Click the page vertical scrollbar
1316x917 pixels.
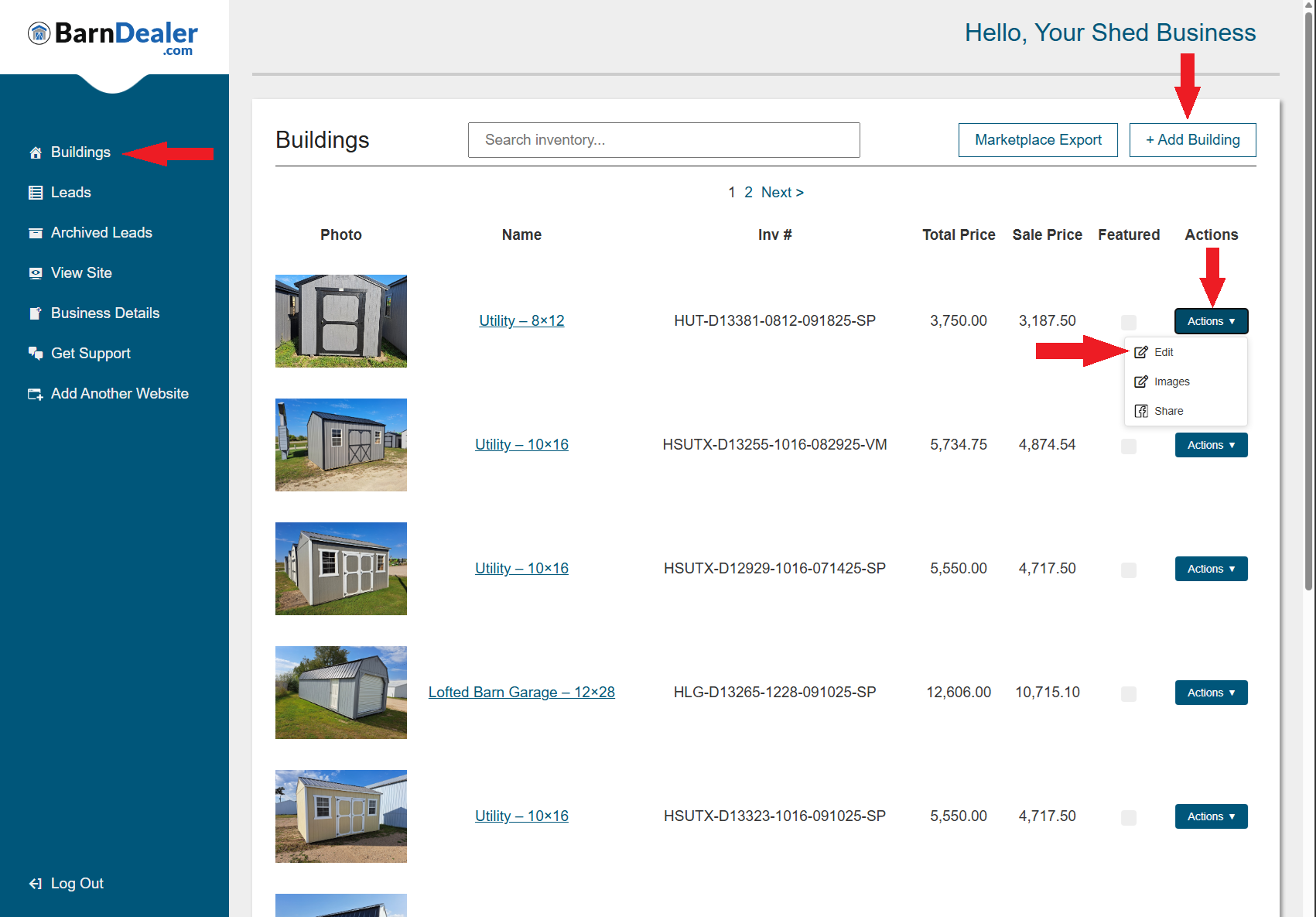tap(1308, 302)
